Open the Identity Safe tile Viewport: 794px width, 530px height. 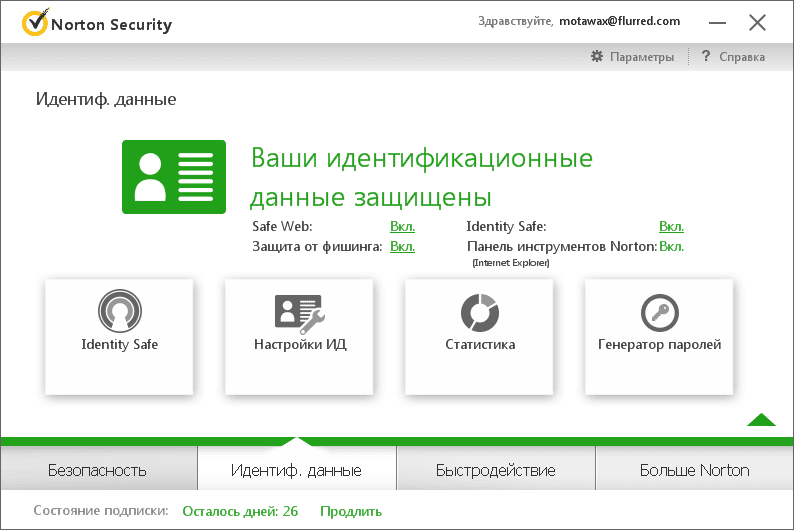[119, 337]
